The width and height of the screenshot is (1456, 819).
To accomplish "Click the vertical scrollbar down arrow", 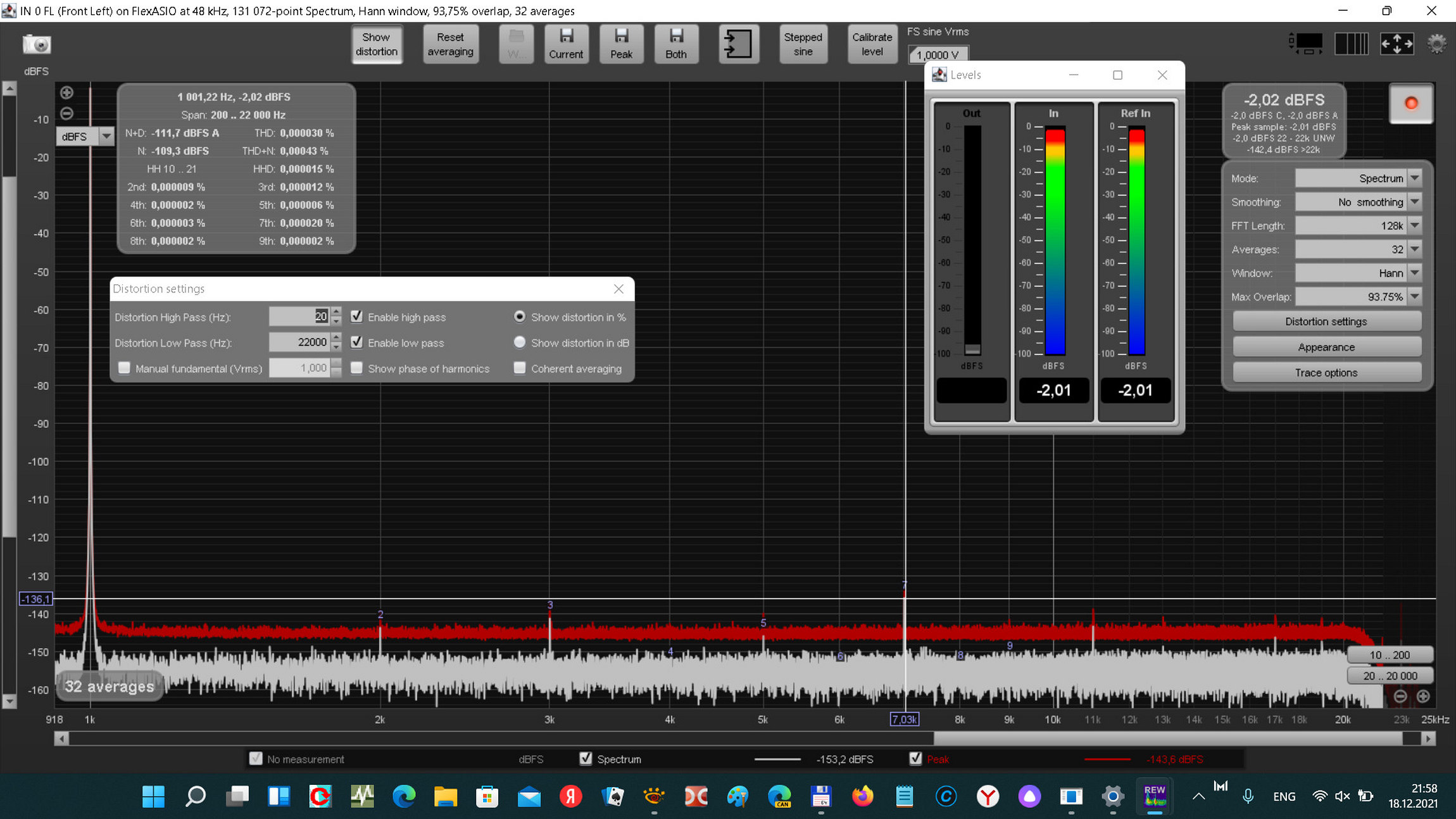I will pos(9,701).
